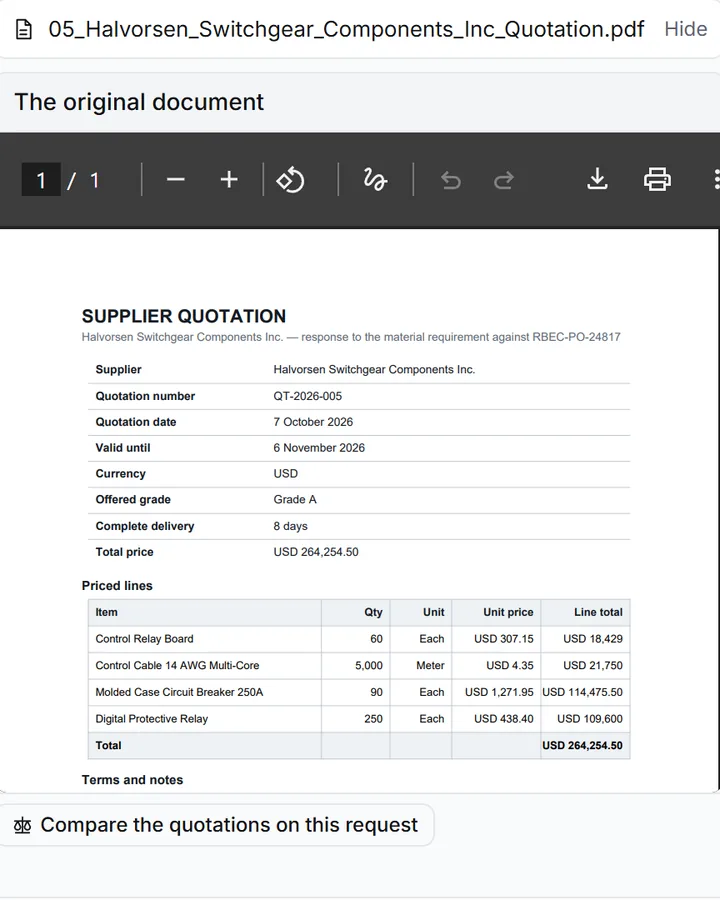The width and height of the screenshot is (720, 900).
Task: Click the quantity 250 cell
Action: (x=373, y=719)
